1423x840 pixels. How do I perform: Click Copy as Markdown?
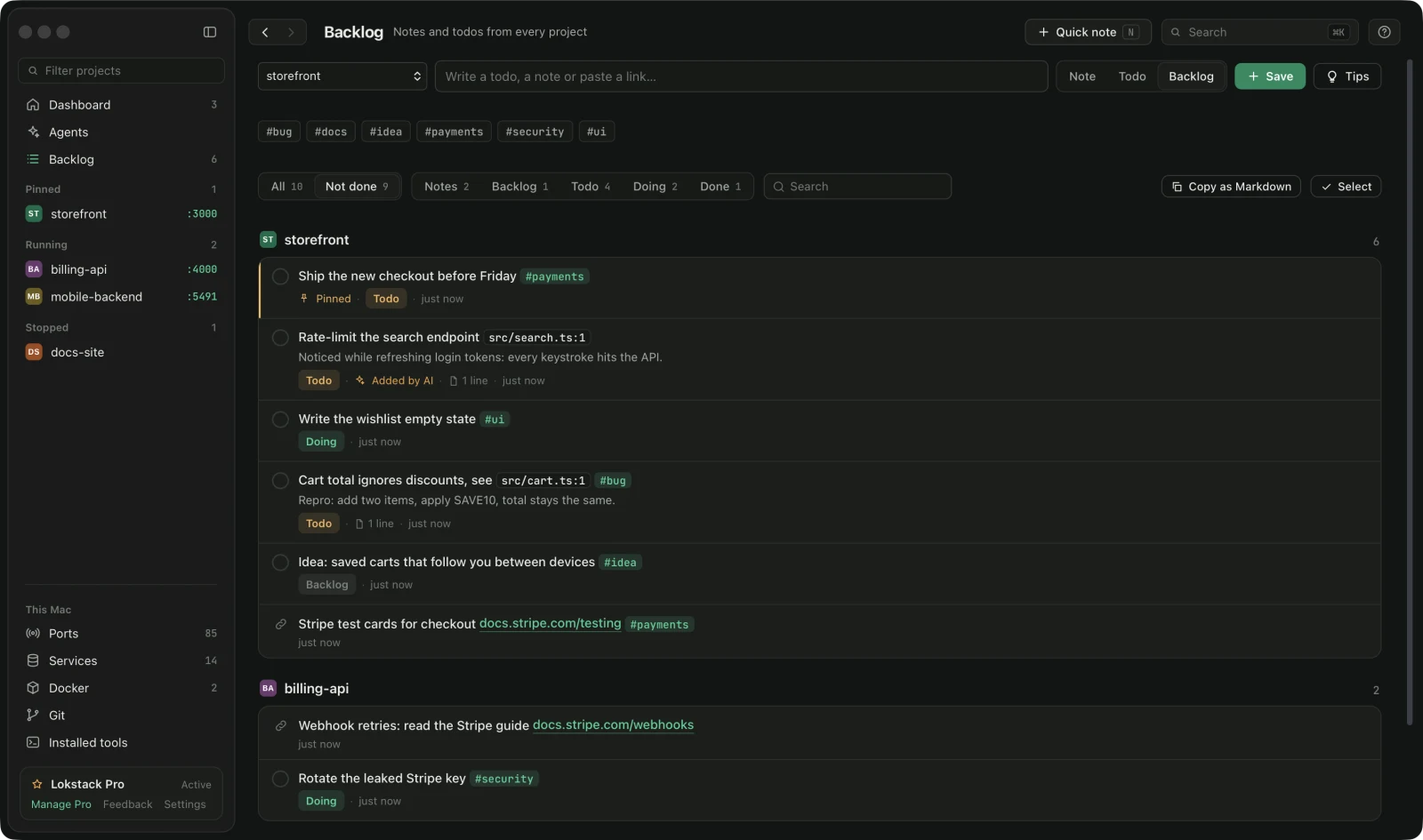pos(1231,187)
